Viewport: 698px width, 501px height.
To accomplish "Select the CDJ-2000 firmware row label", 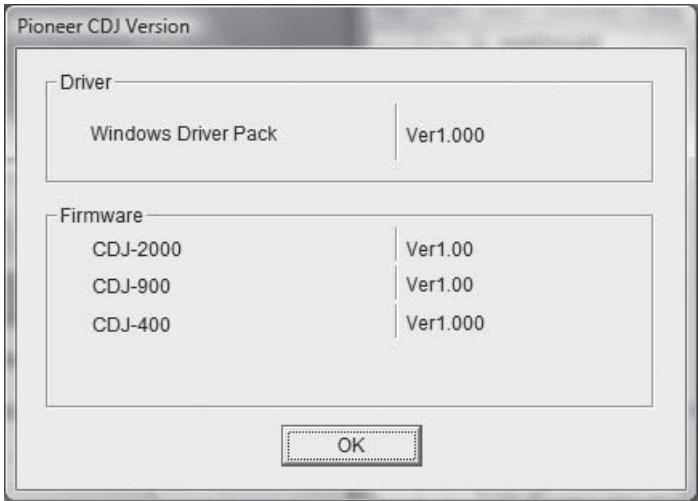I will point(137,249).
